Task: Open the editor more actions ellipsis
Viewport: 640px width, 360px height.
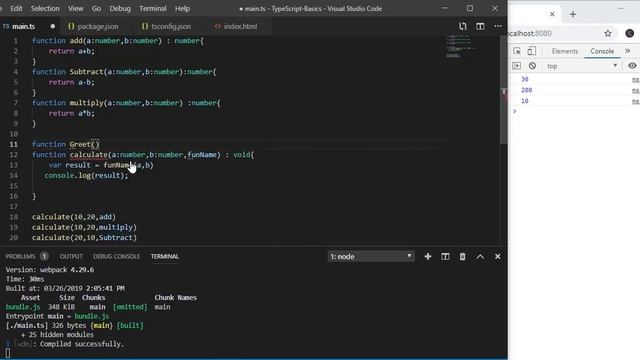Action: [498, 26]
